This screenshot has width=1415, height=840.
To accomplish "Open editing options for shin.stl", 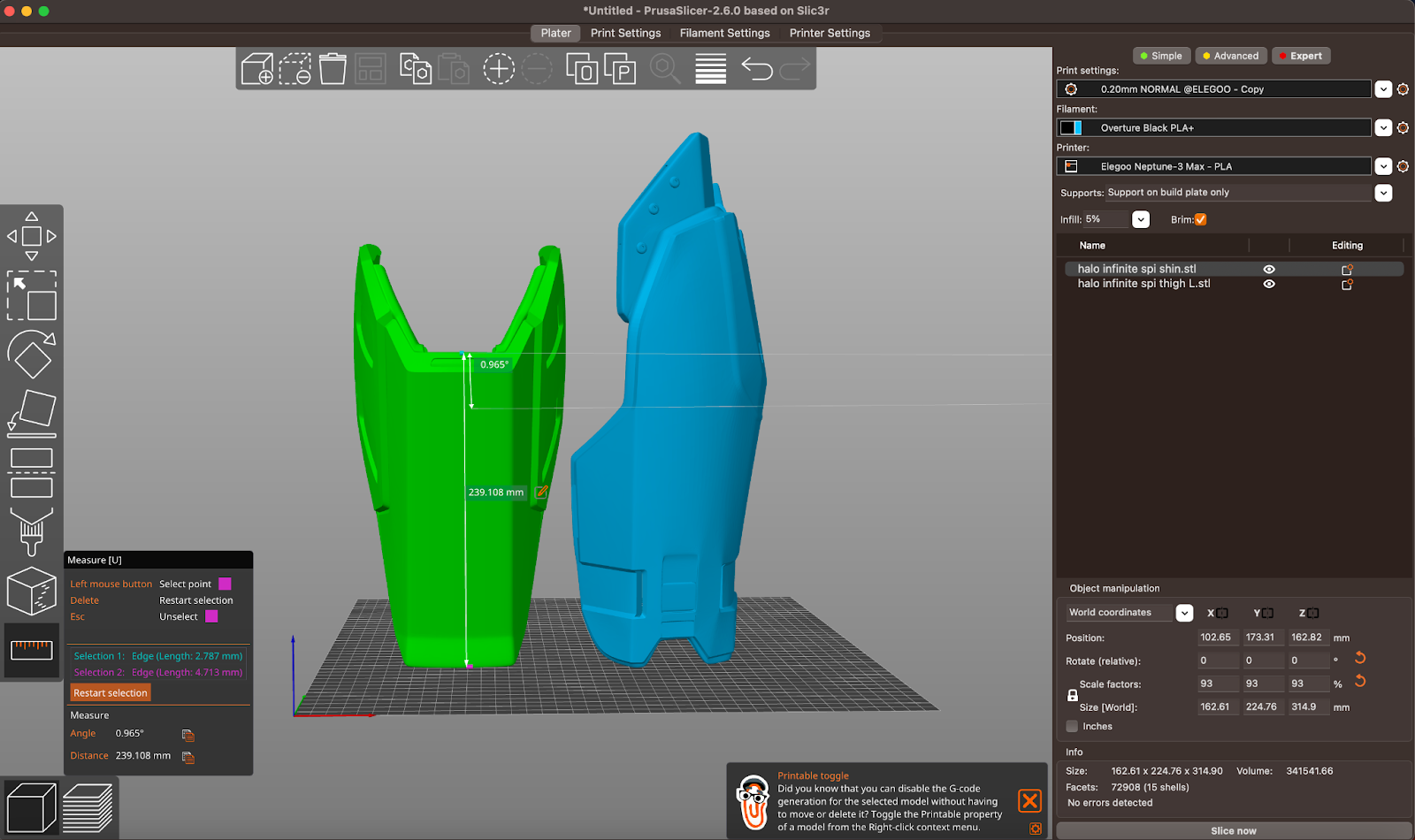I will [1347, 269].
